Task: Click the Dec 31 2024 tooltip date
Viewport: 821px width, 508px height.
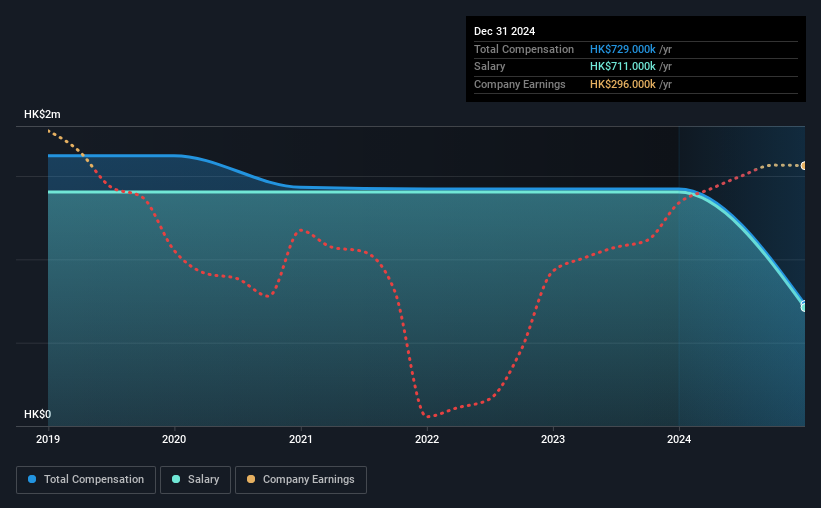Action: coord(504,31)
